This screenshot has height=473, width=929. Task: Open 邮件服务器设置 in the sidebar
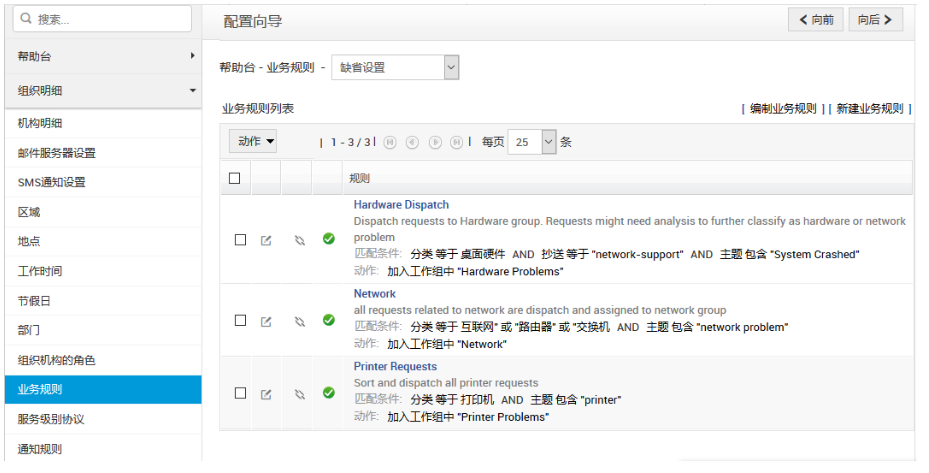coord(103,153)
